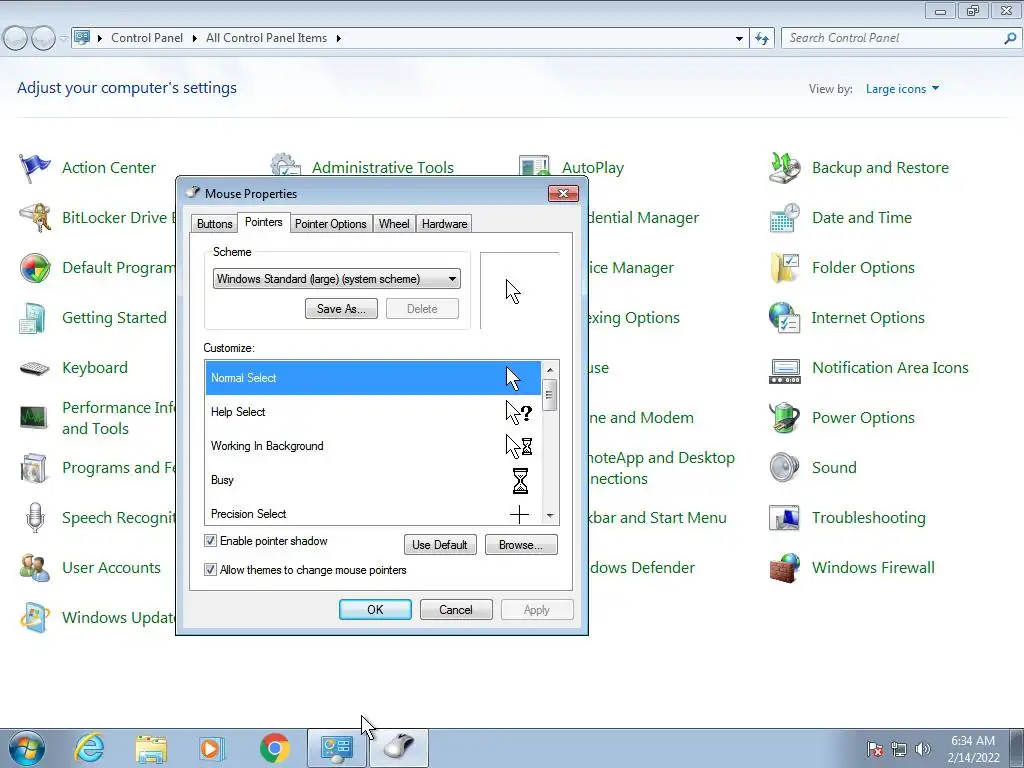1024x768 pixels.
Task: Open the Notification Area Icons icon
Action: click(x=784, y=370)
